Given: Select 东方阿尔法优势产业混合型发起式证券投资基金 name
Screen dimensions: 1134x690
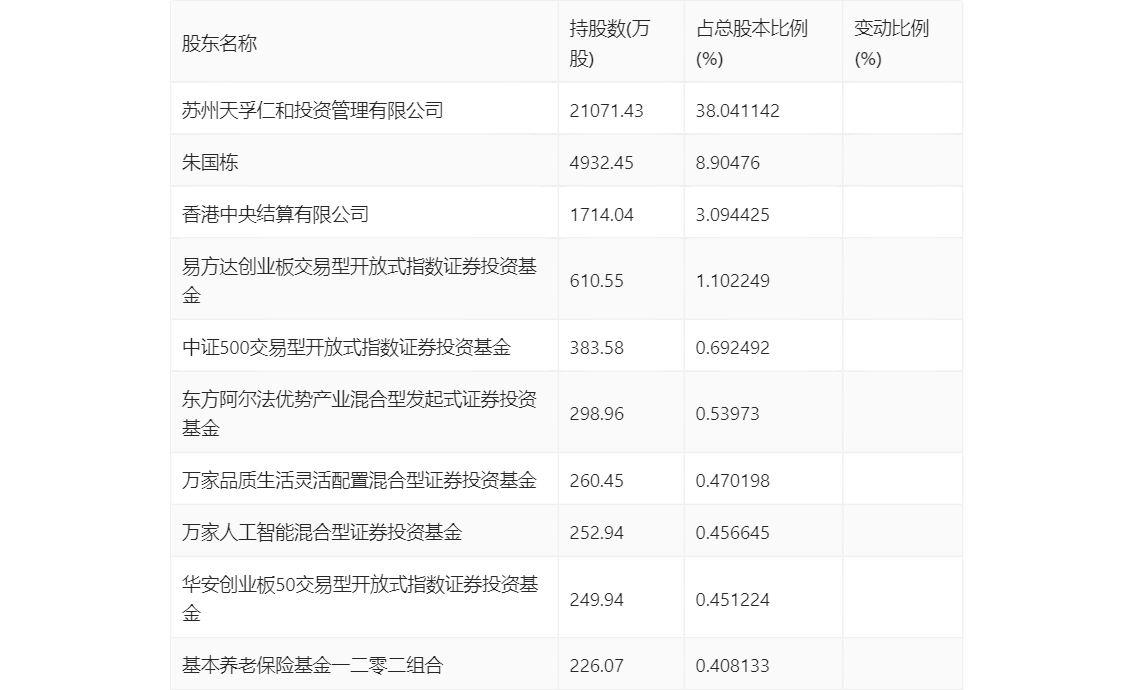Looking at the screenshot, I should (x=359, y=414).
